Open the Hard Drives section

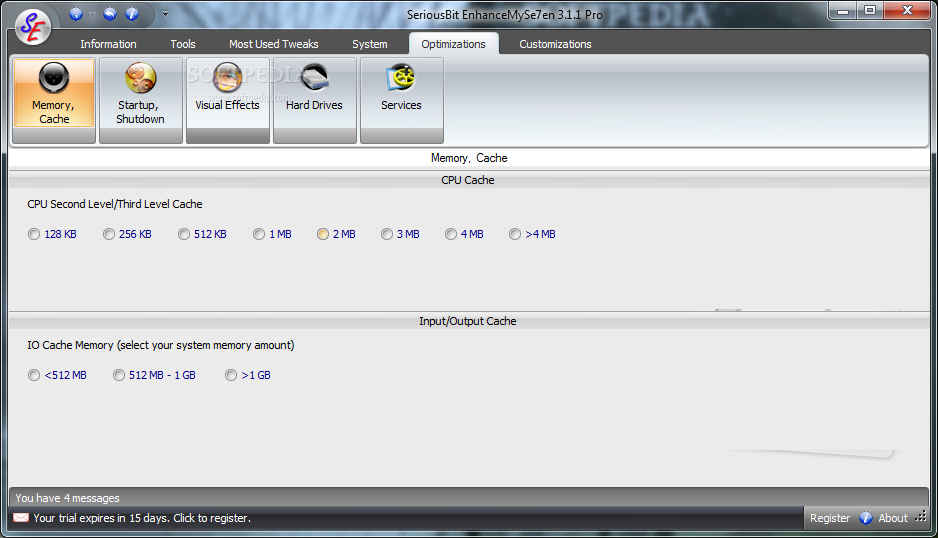click(x=315, y=100)
